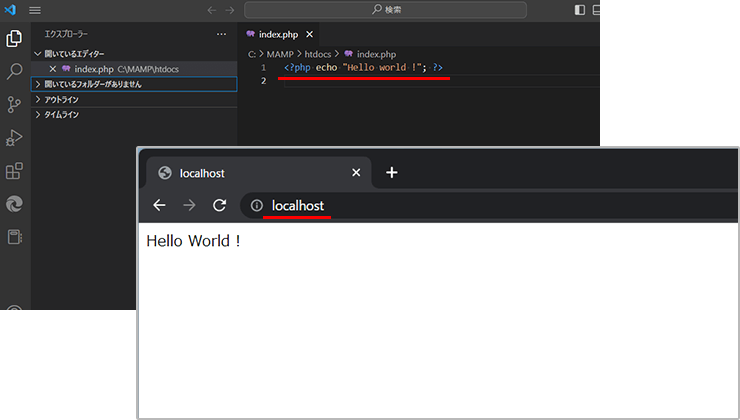Expand the Timeline section
Viewport: 740px width, 420px height.
click(x=134, y=115)
